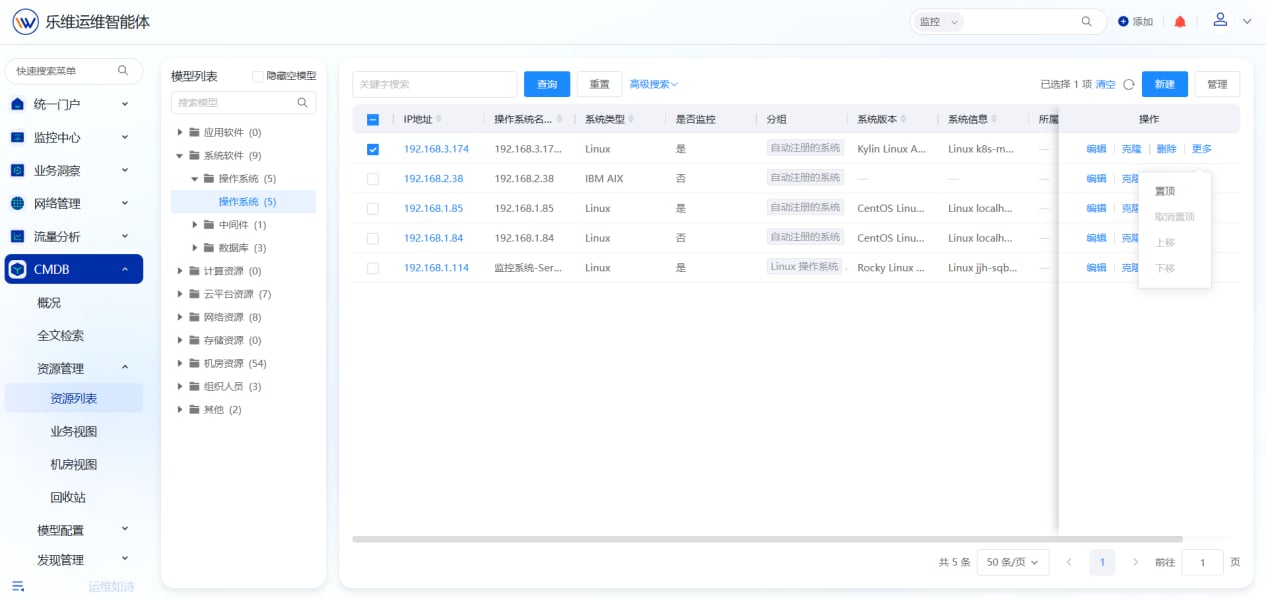Click the 查询 button

click(547, 84)
